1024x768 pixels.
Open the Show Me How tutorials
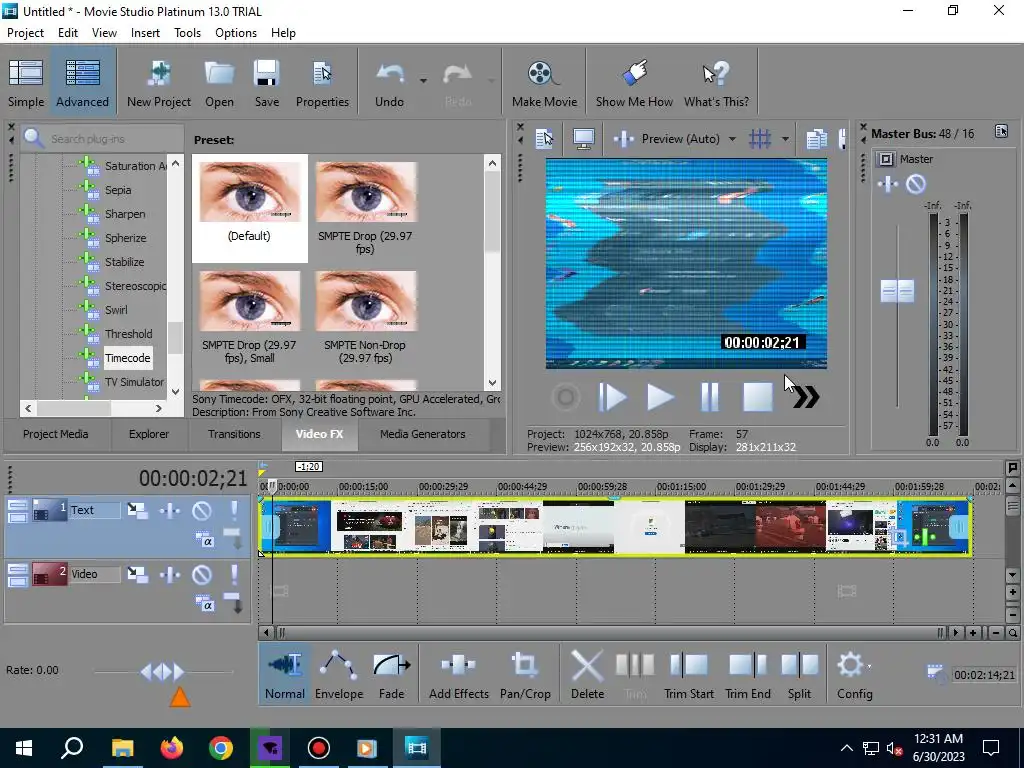point(633,82)
